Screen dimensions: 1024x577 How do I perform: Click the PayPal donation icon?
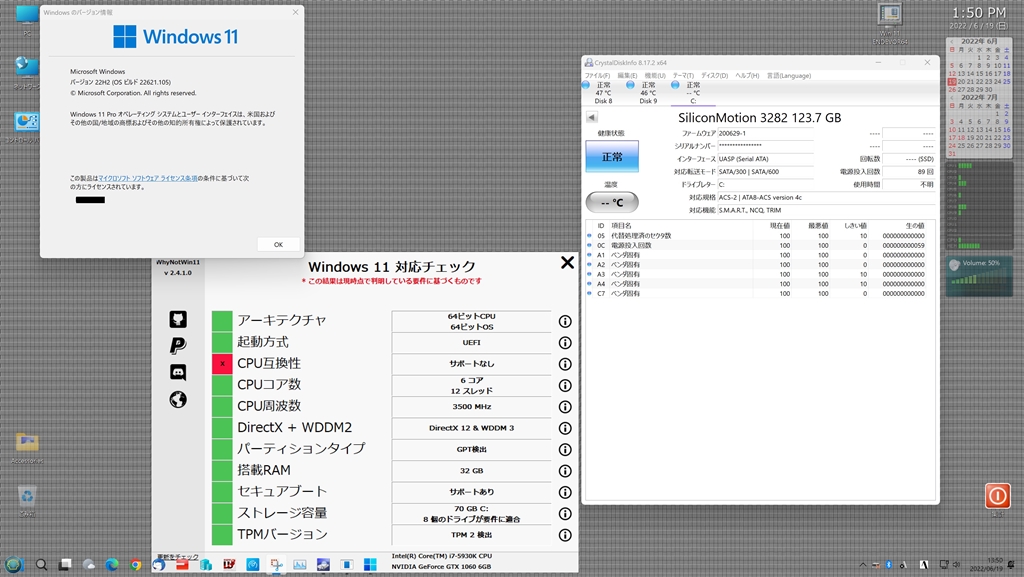point(178,346)
